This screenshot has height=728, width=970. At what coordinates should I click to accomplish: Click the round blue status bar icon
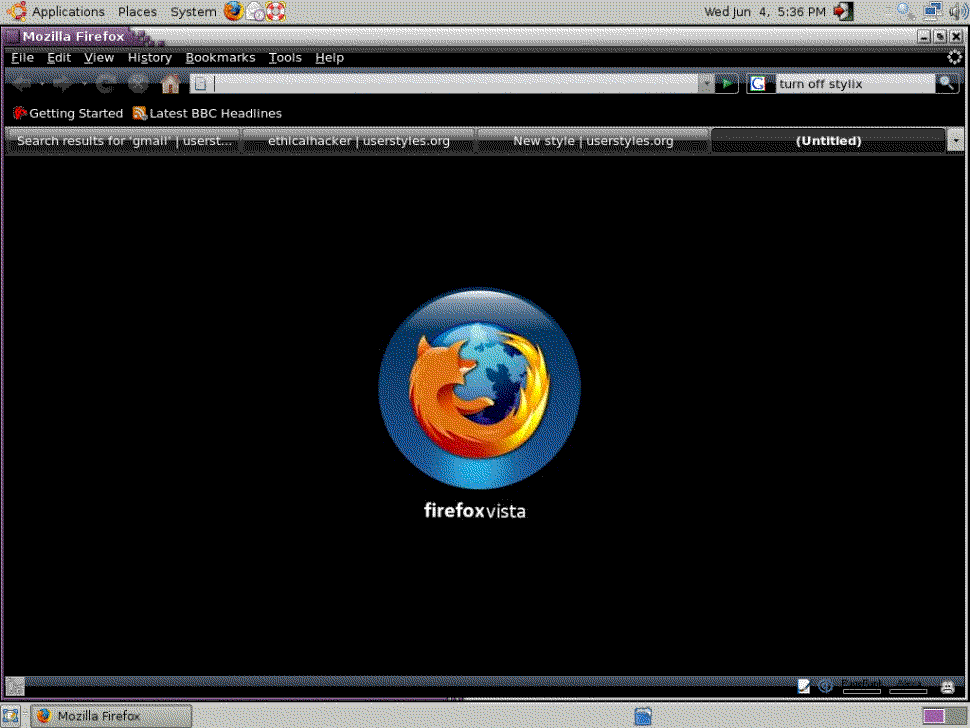(x=825, y=685)
